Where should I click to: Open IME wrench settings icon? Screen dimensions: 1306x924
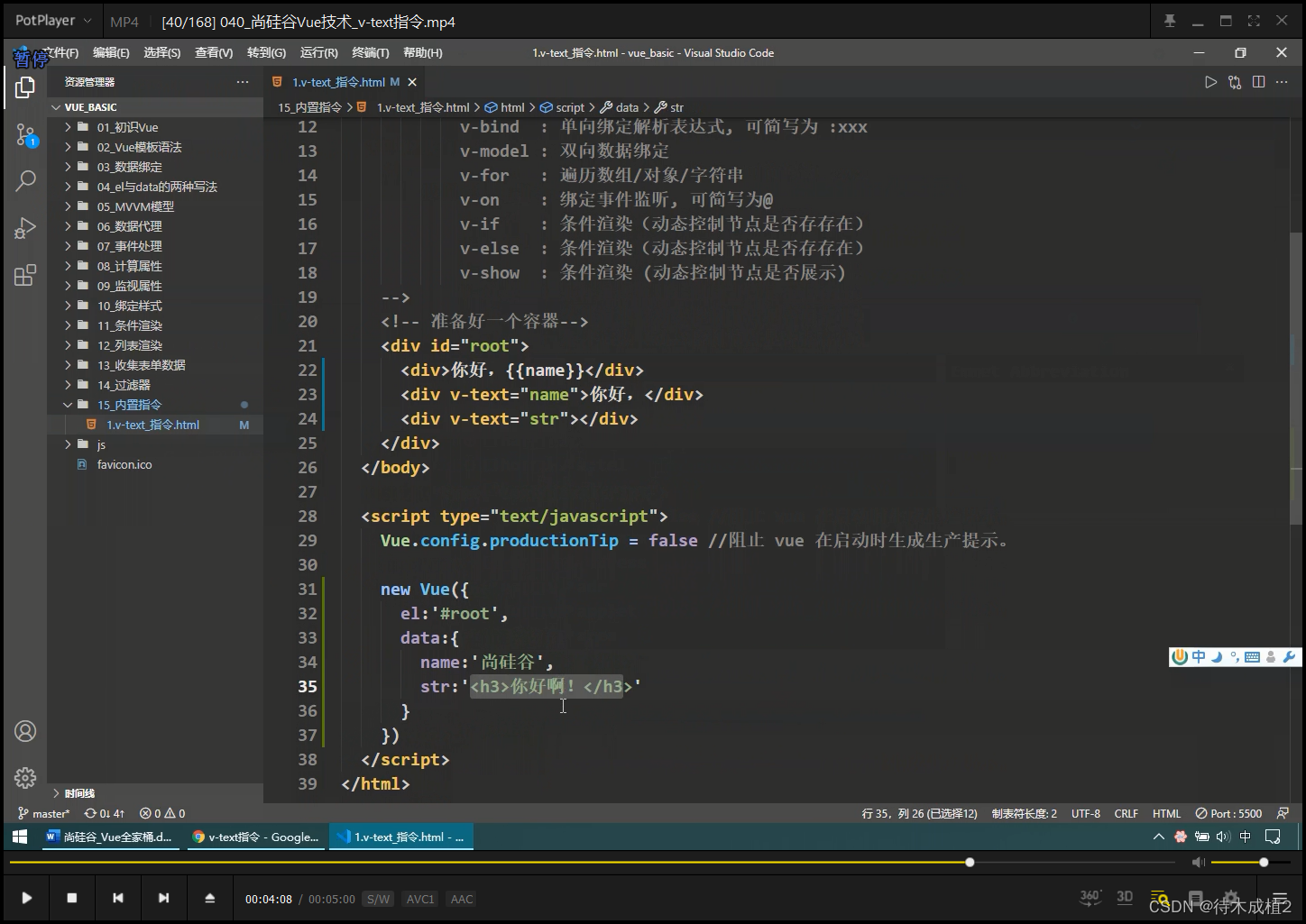tap(1289, 657)
